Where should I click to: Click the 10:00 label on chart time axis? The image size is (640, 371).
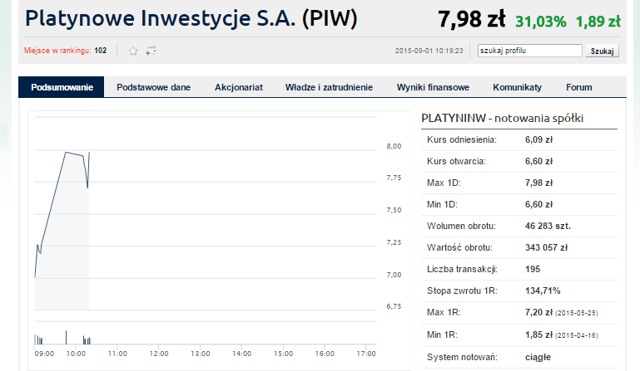pyautogui.click(x=76, y=353)
